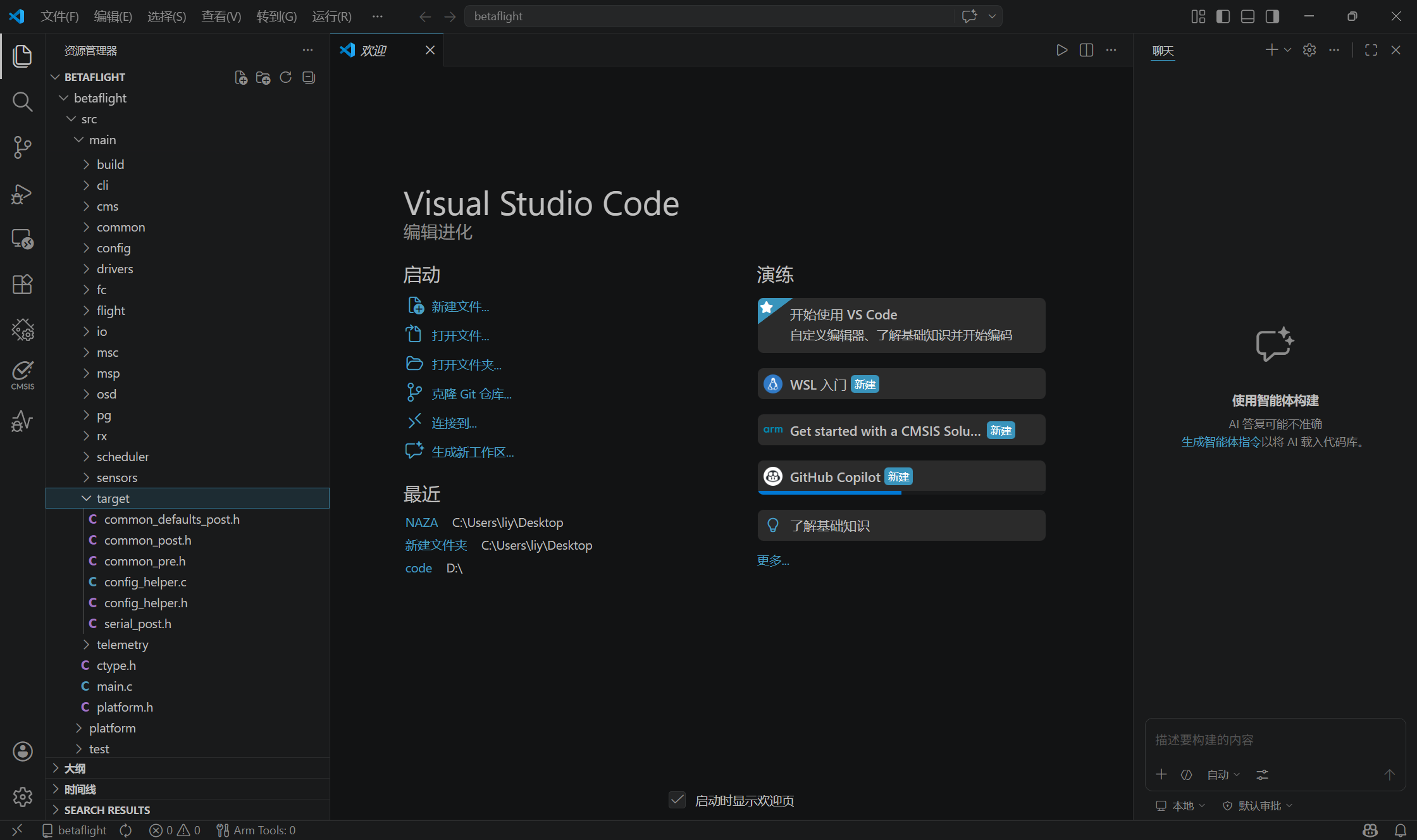
Task: Open the GitHub Copilot walkthrough
Action: (x=901, y=477)
